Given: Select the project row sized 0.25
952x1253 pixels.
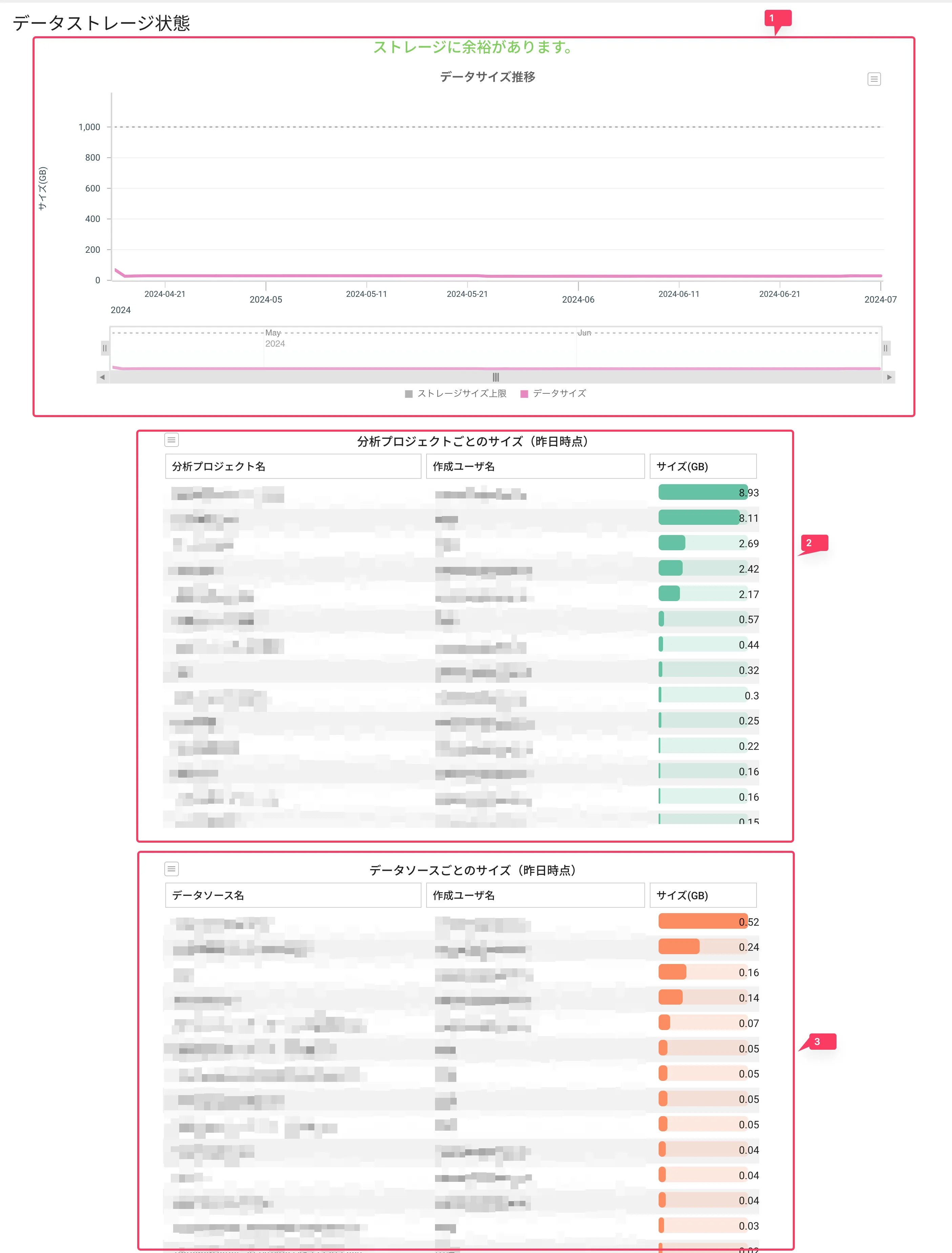Looking at the screenshot, I should click(x=461, y=721).
